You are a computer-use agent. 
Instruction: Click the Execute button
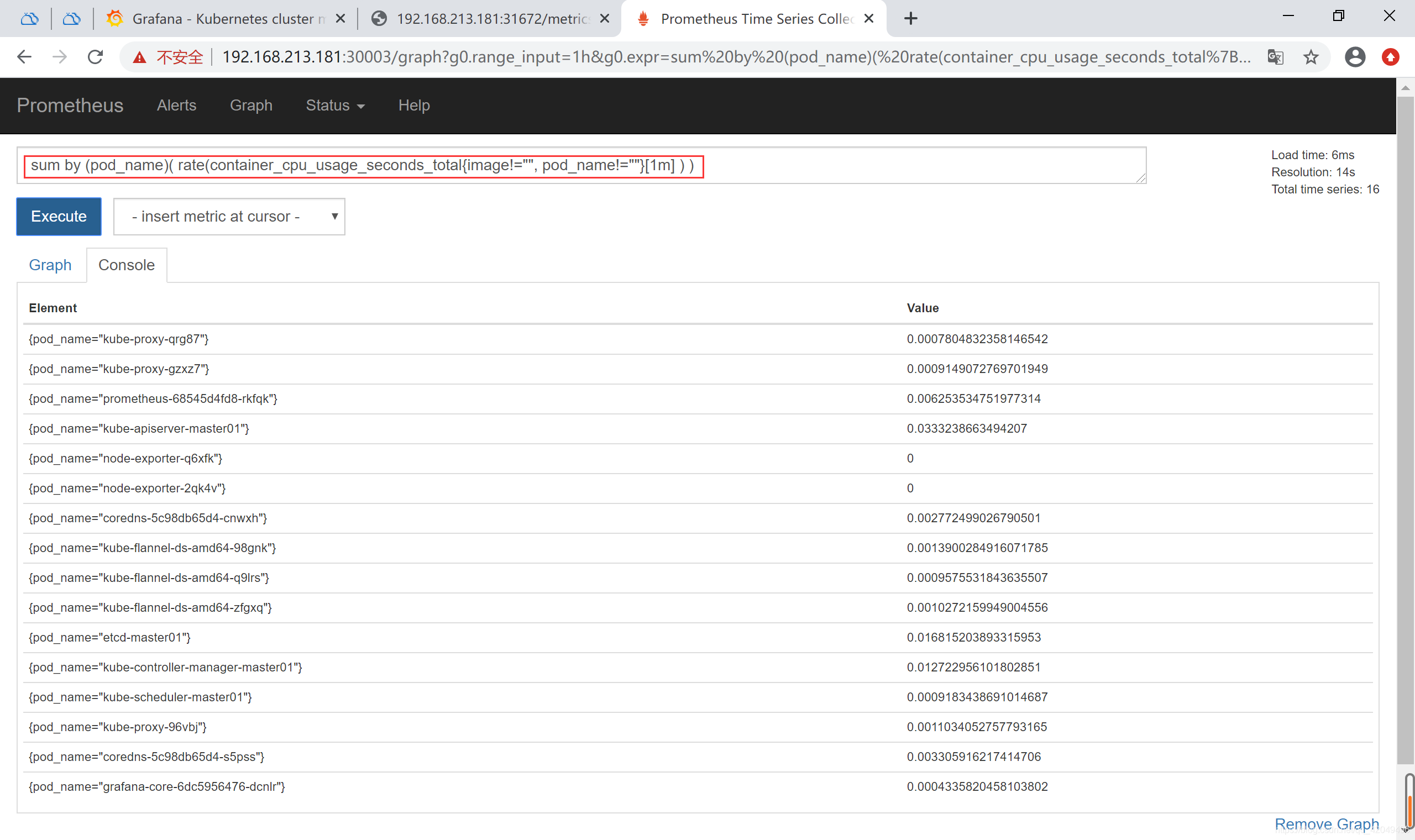[x=59, y=216]
